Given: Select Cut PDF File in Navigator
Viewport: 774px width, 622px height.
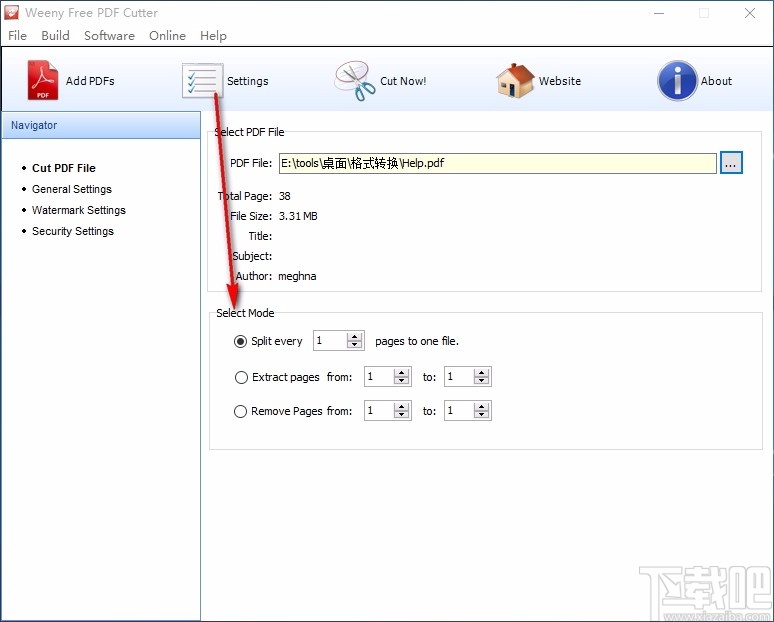Looking at the screenshot, I should click(x=64, y=168).
